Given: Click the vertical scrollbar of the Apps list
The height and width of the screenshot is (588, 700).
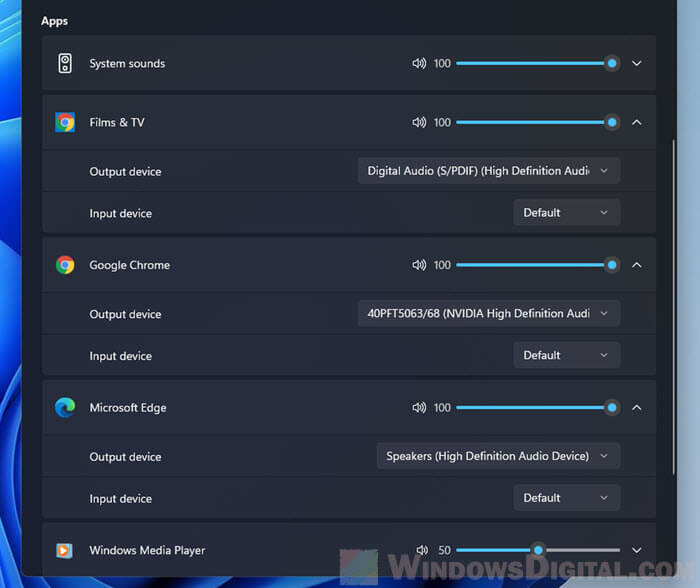Looking at the screenshot, I should pyautogui.click(x=673, y=307).
